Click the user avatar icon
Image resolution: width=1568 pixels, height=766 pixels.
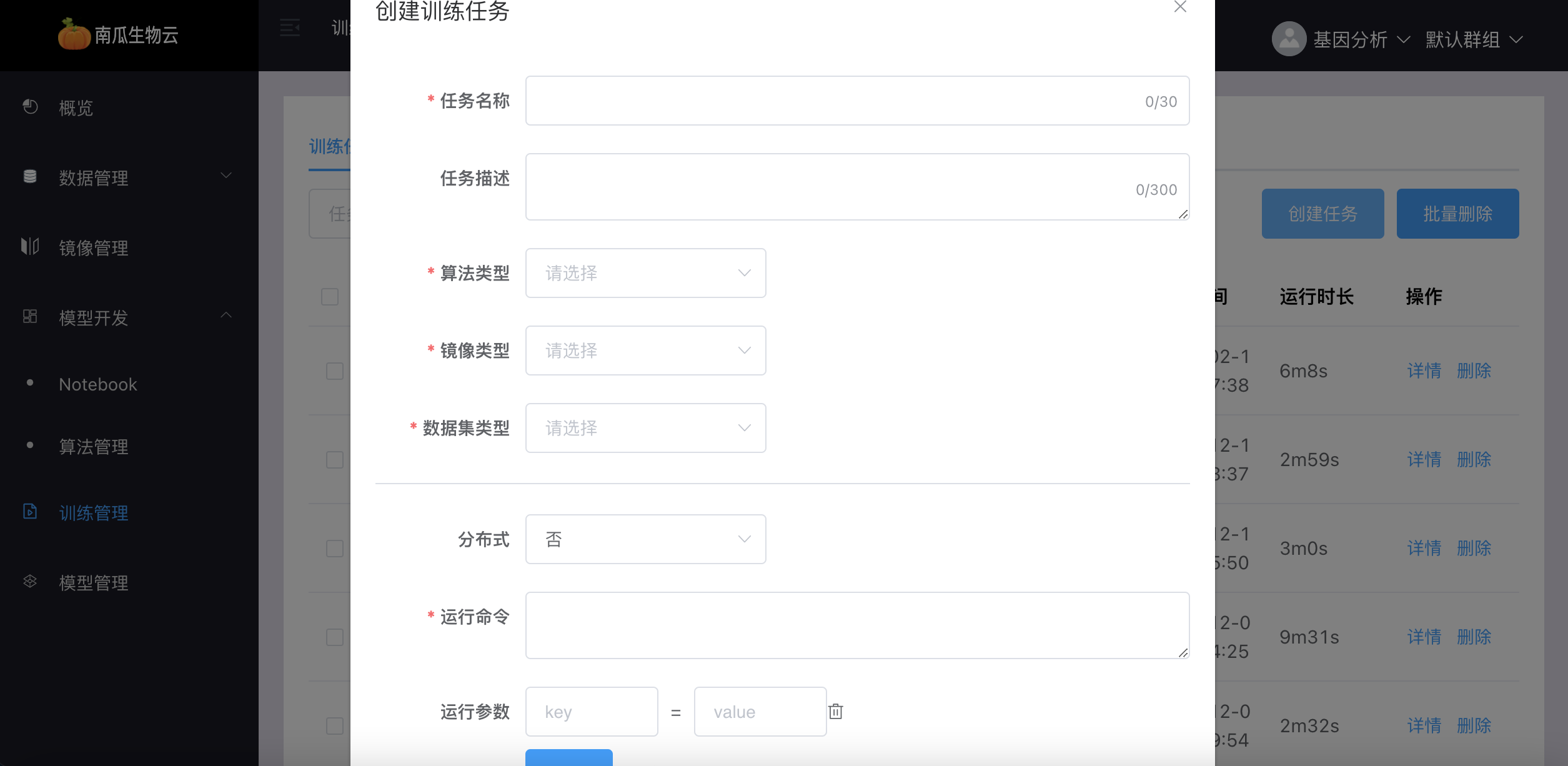[x=1289, y=39]
